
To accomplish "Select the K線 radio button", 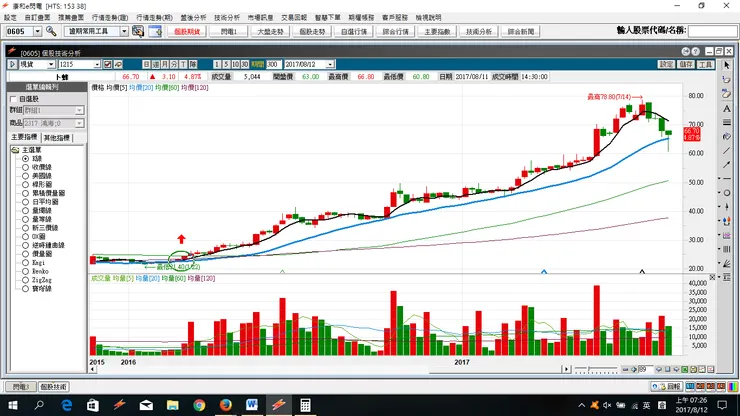I will [25, 159].
